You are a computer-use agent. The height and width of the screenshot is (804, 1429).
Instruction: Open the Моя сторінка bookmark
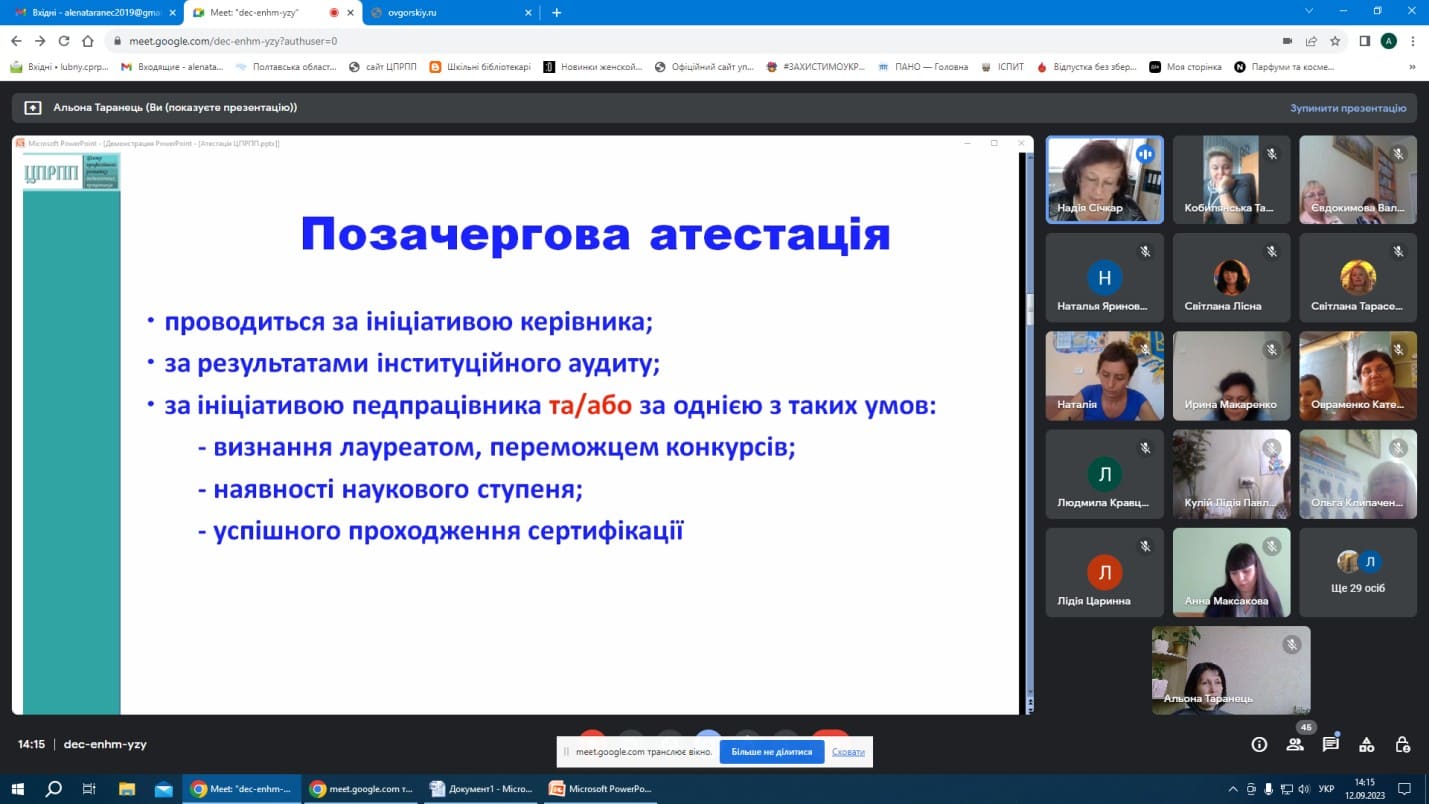point(1186,67)
